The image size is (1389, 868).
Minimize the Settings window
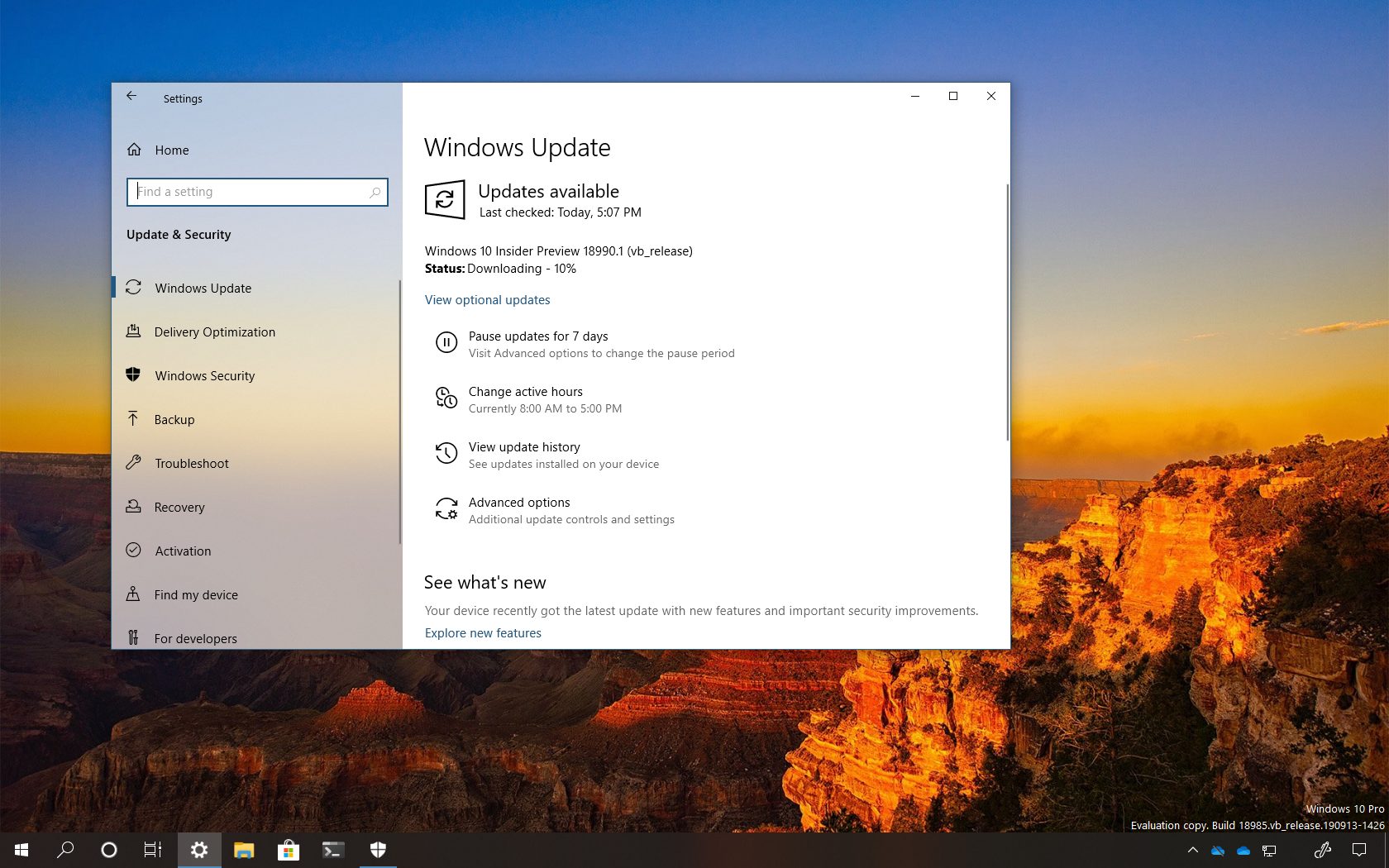(915, 96)
